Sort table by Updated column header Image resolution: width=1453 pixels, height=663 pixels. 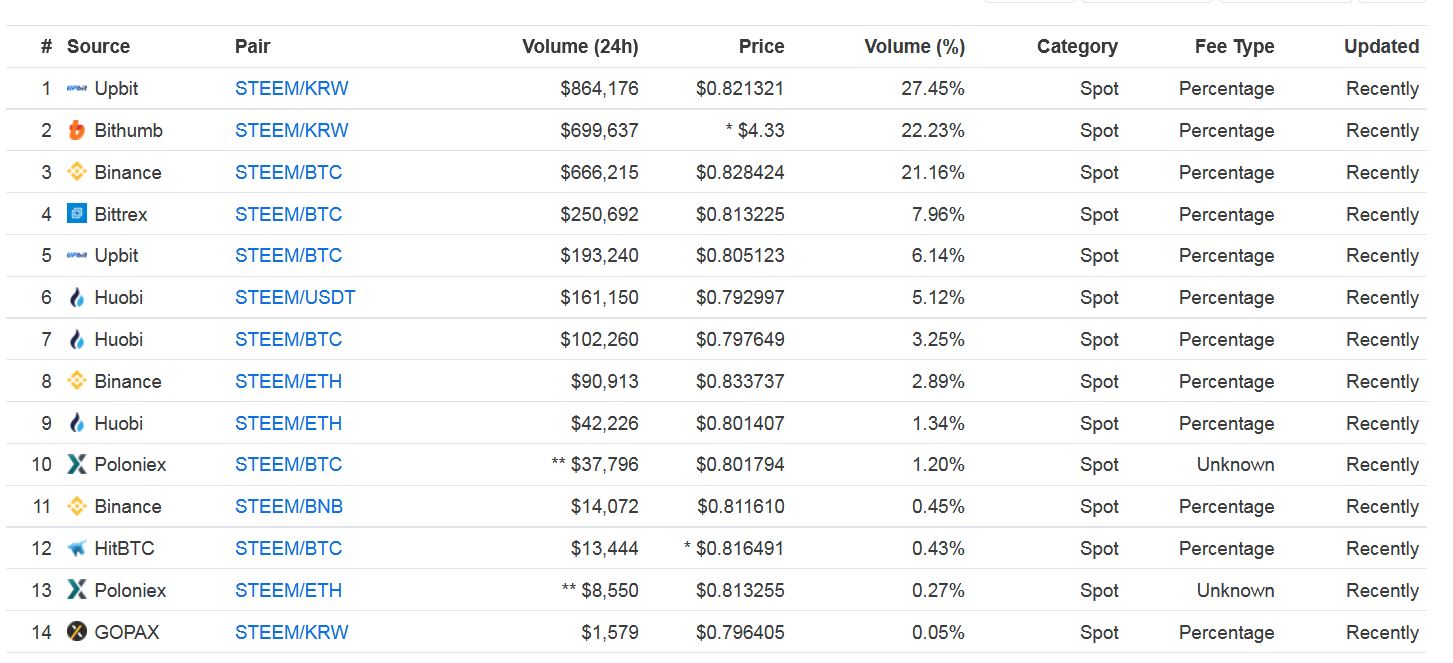click(x=1381, y=47)
